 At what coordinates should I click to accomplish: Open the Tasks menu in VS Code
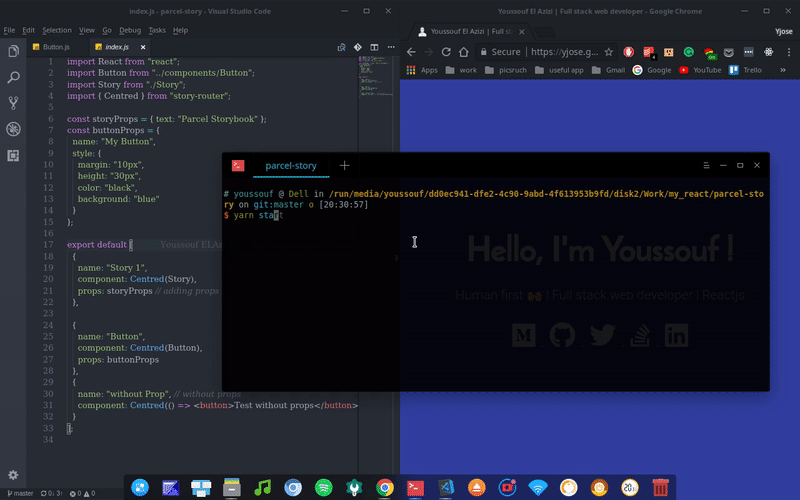coord(157,30)
